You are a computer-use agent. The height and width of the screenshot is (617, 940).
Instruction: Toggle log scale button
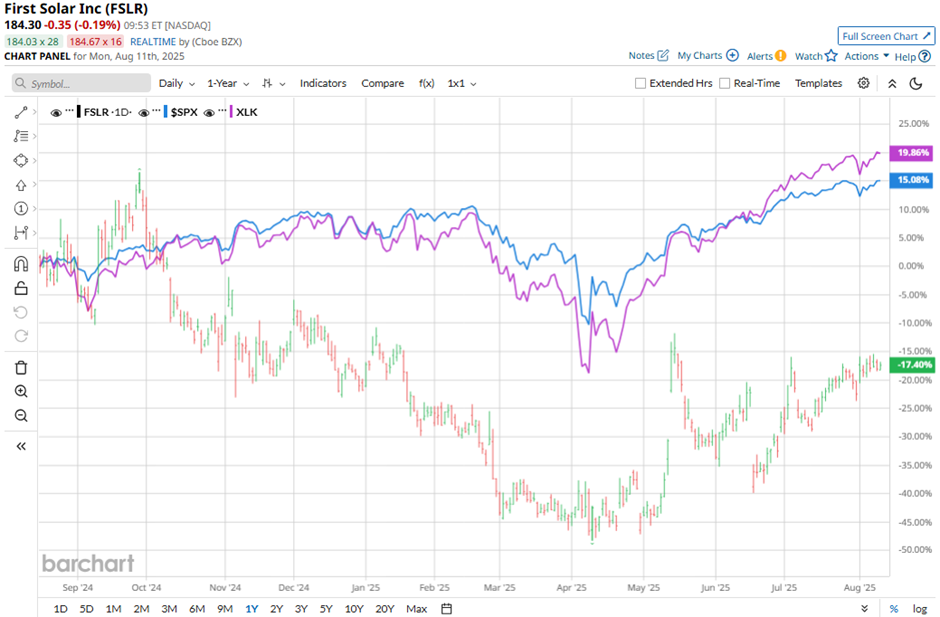[x=920, y=609]
